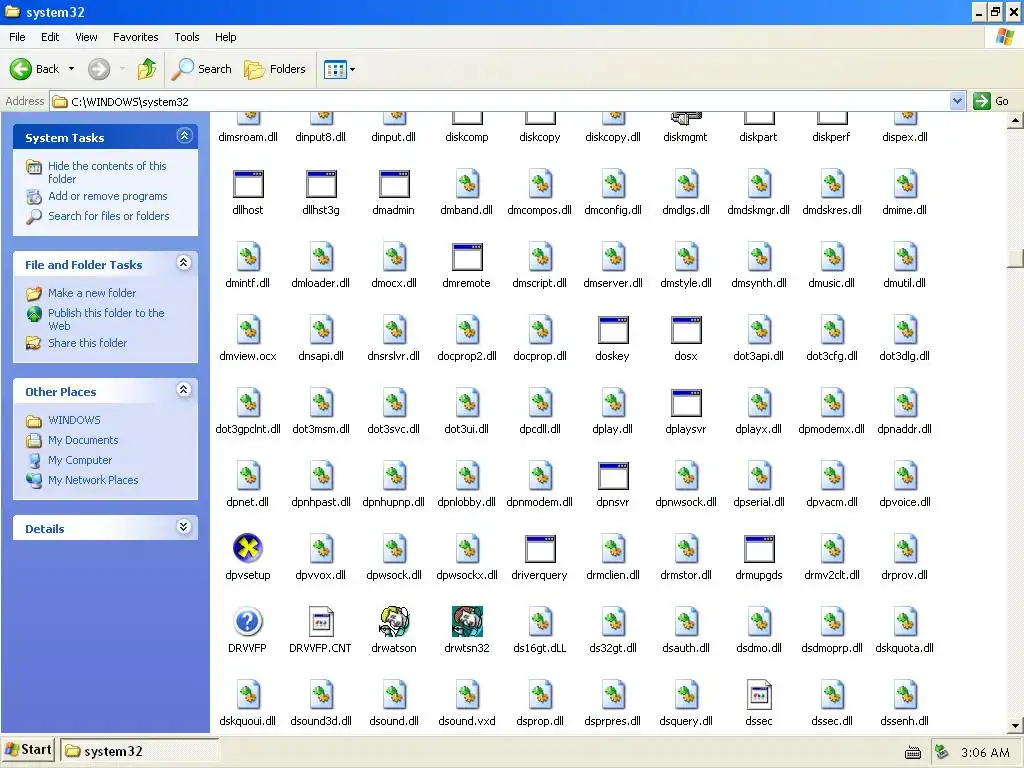1024x768 pixels.
Task: Open the address bar dropdown arrow
Action: [957, 101]
